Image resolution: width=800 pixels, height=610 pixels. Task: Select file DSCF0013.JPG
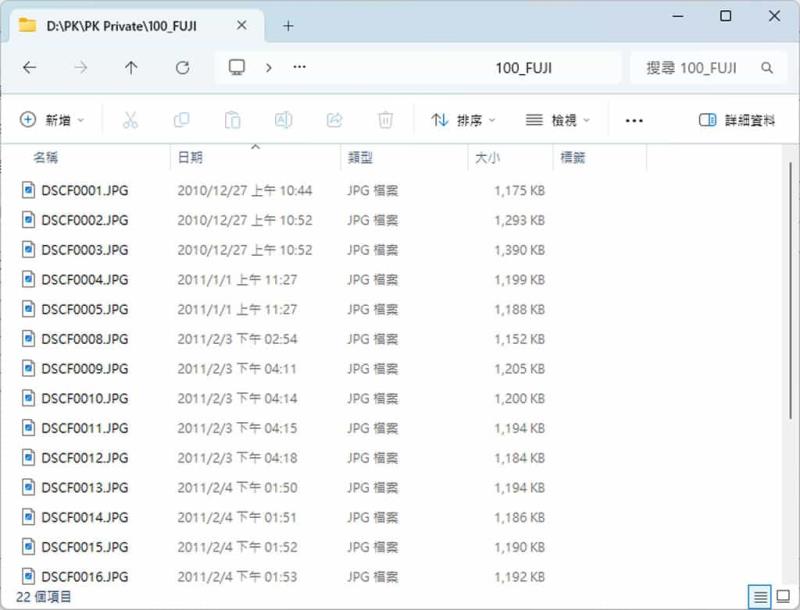point(85,488)
